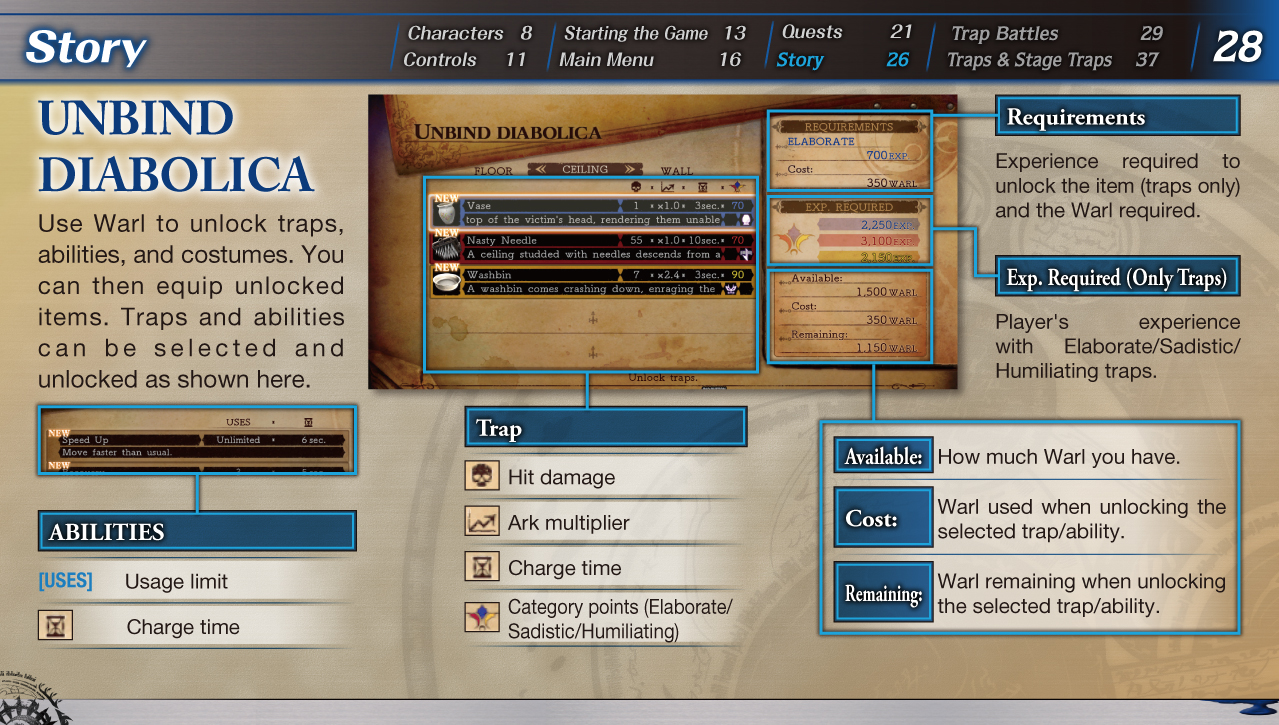1279x725 pixels.
Task: Go to the previous category with the left arrows
Action: pos(540,169)
